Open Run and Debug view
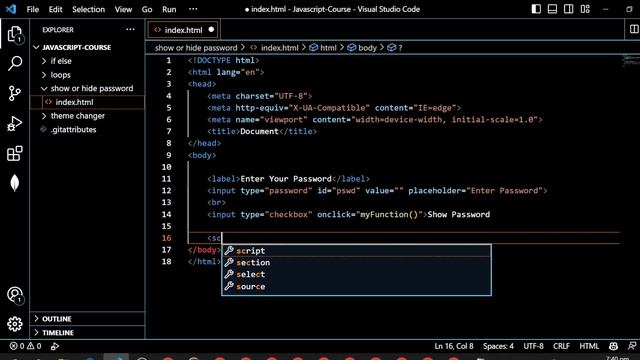Viewport: 640px width, 360px height. (15, 124)
